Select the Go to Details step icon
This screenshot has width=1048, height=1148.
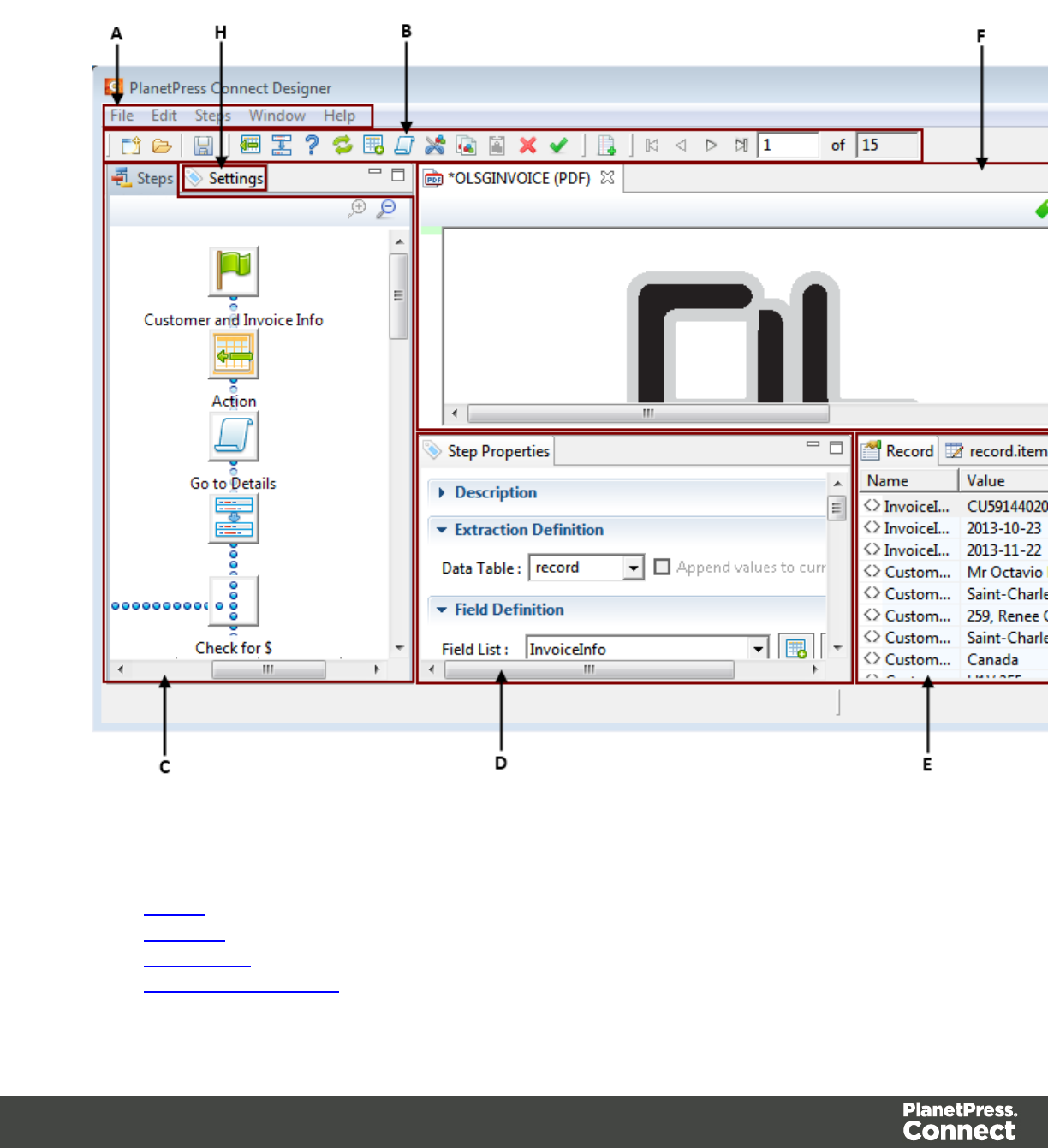pyautogui.click(x=234, y=519)
